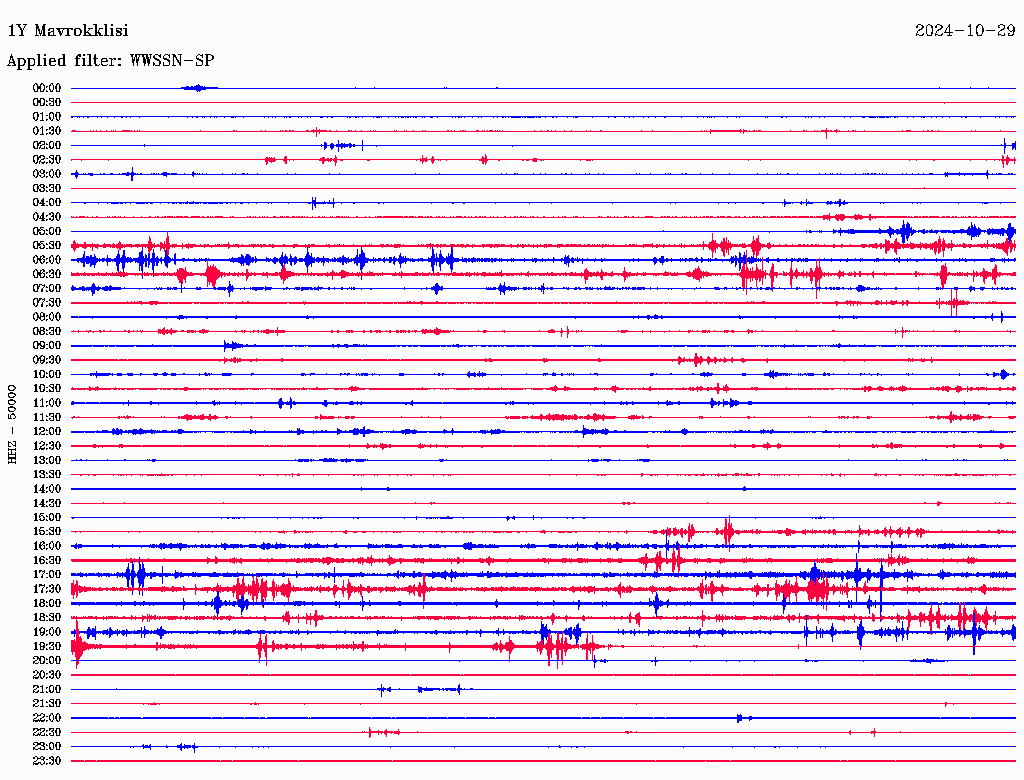Click the '23:30' time label
This screenshot has width=1024, height=780.
coord(46,762)
